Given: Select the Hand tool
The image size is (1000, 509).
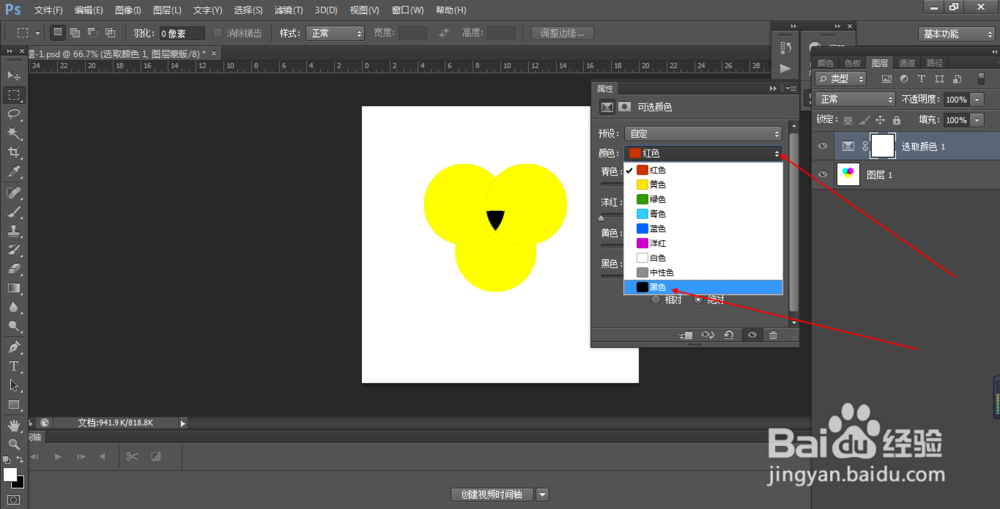Looking at the screenshot, I should [x=13, y=425].
